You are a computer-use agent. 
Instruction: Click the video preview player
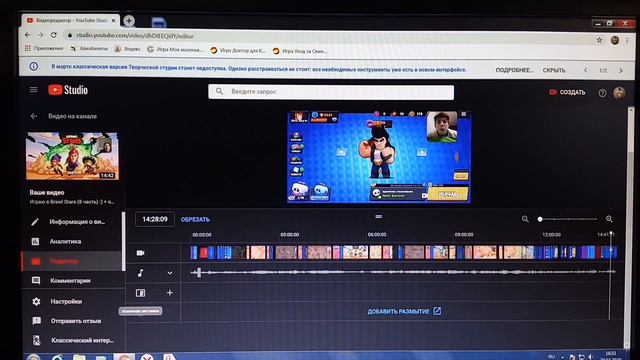pos(379,157)
